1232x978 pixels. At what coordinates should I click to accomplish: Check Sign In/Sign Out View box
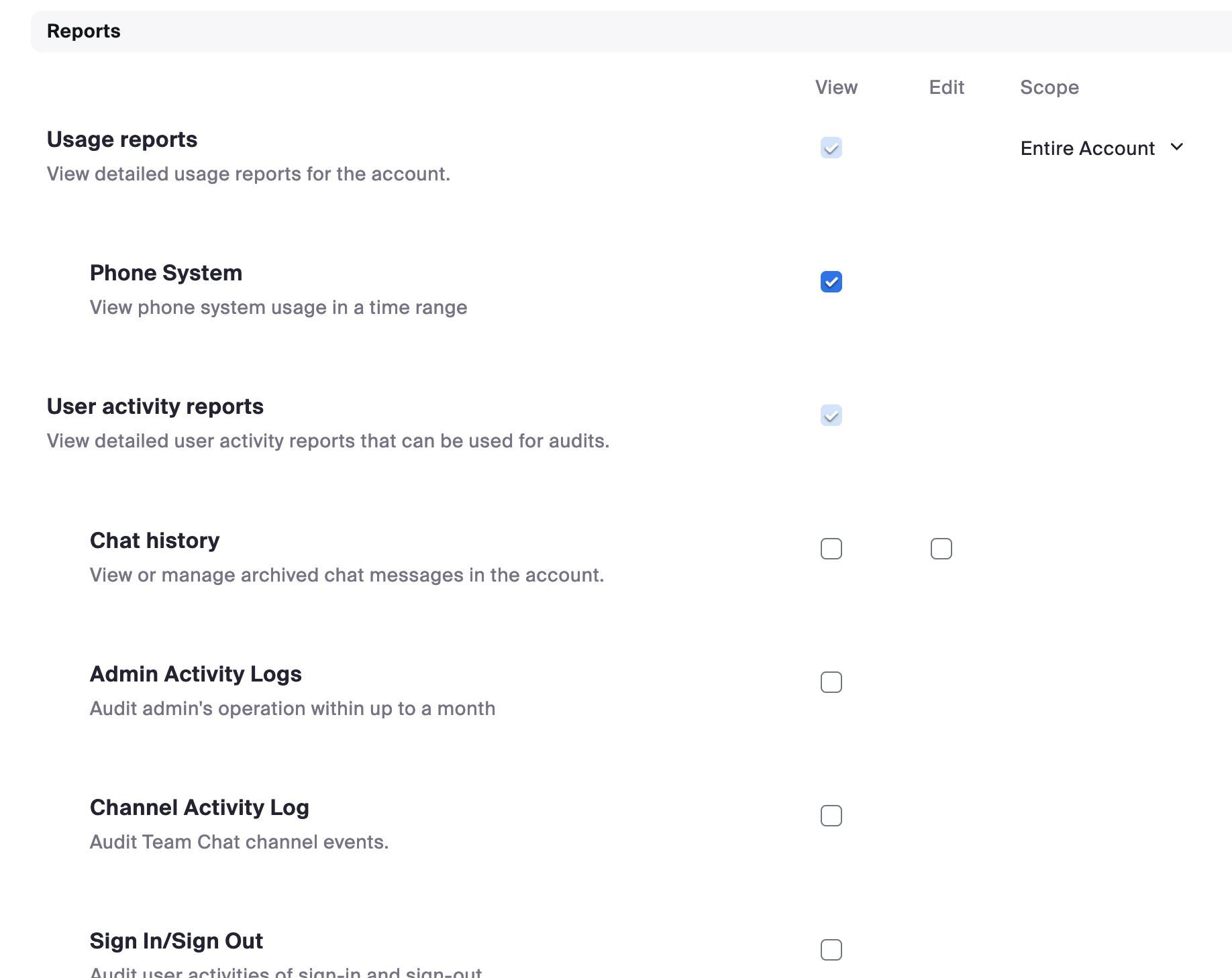831,949
